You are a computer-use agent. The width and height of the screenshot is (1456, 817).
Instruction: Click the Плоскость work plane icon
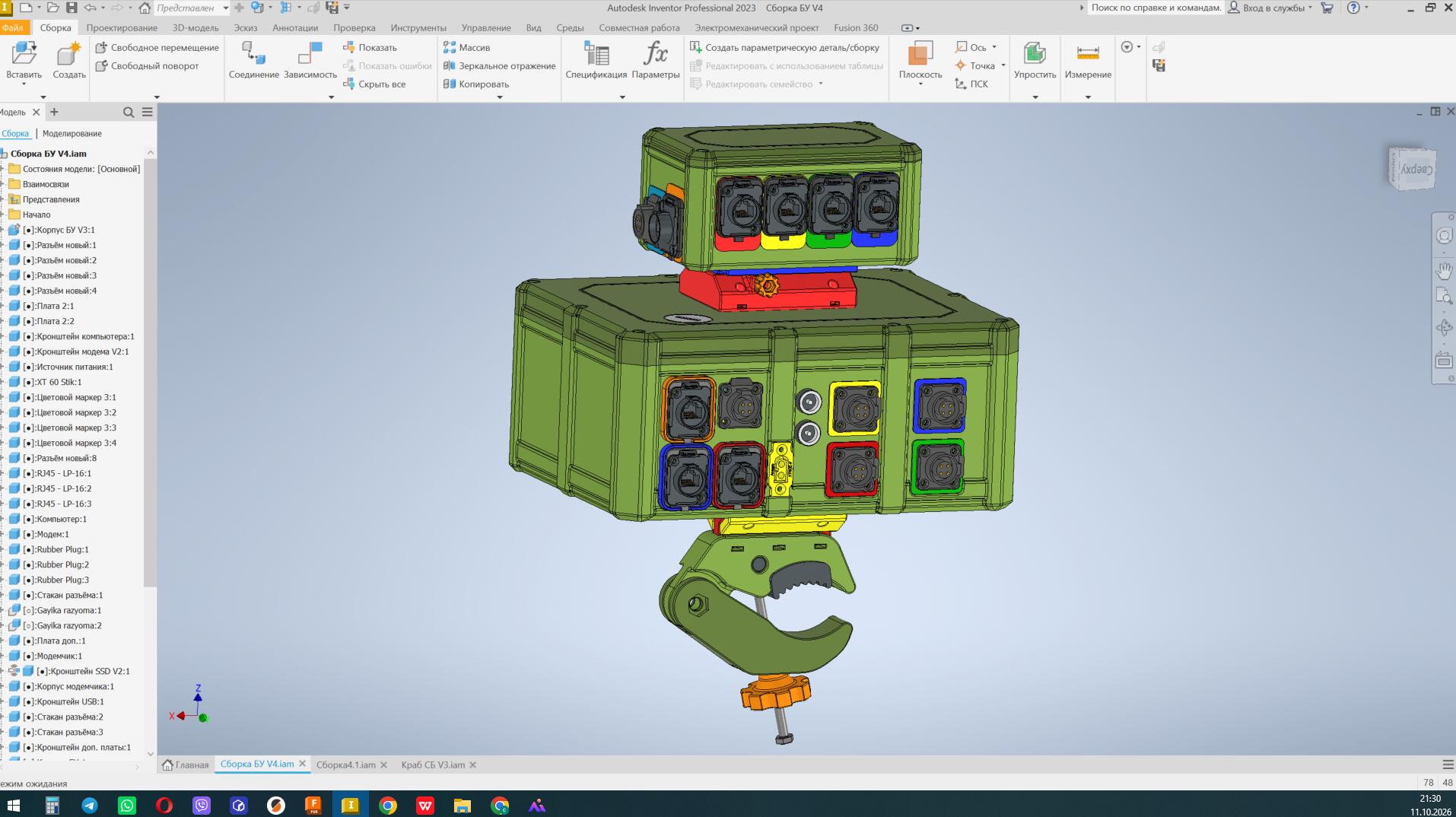(x=920, y=54)
